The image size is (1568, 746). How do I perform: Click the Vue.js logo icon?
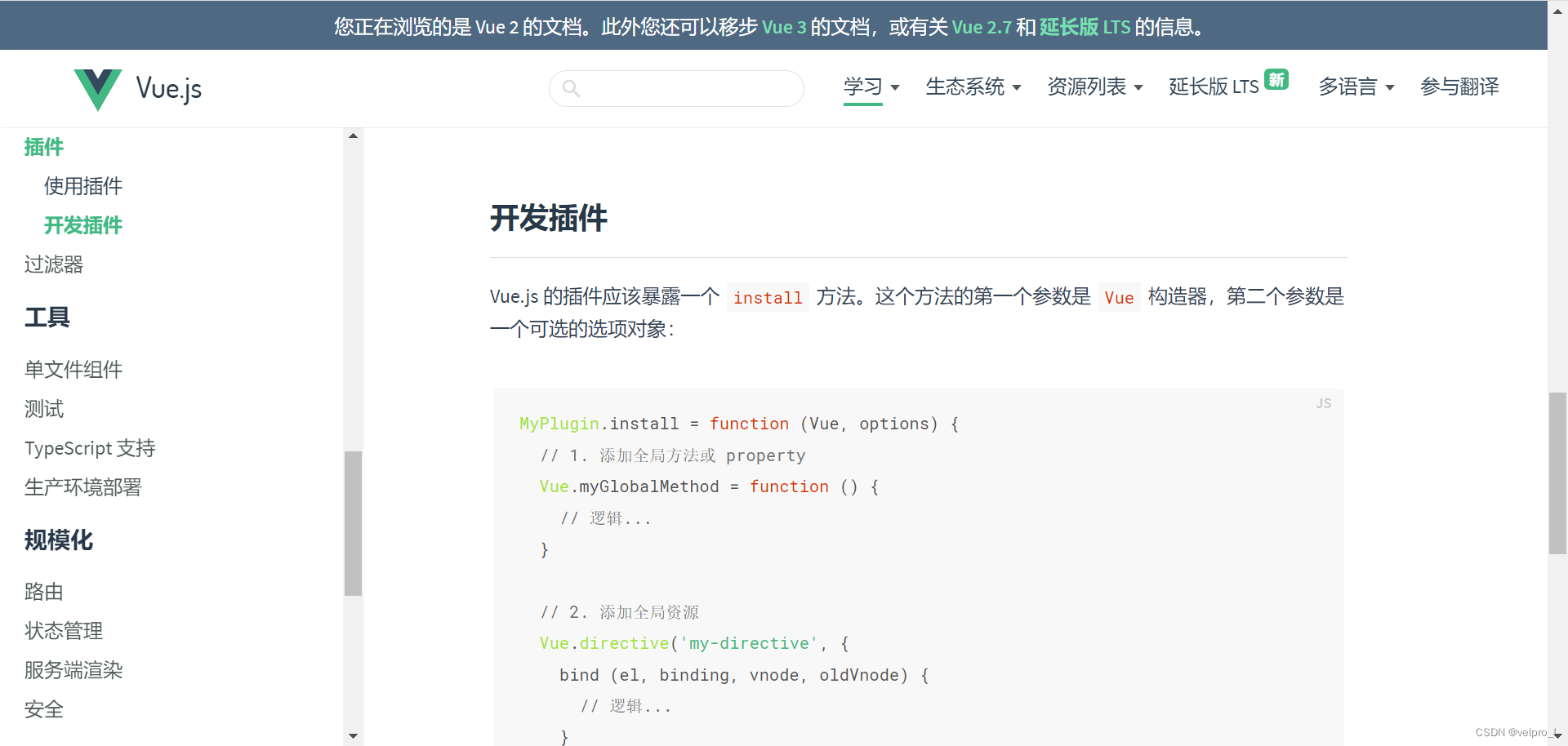pos(97,89)
